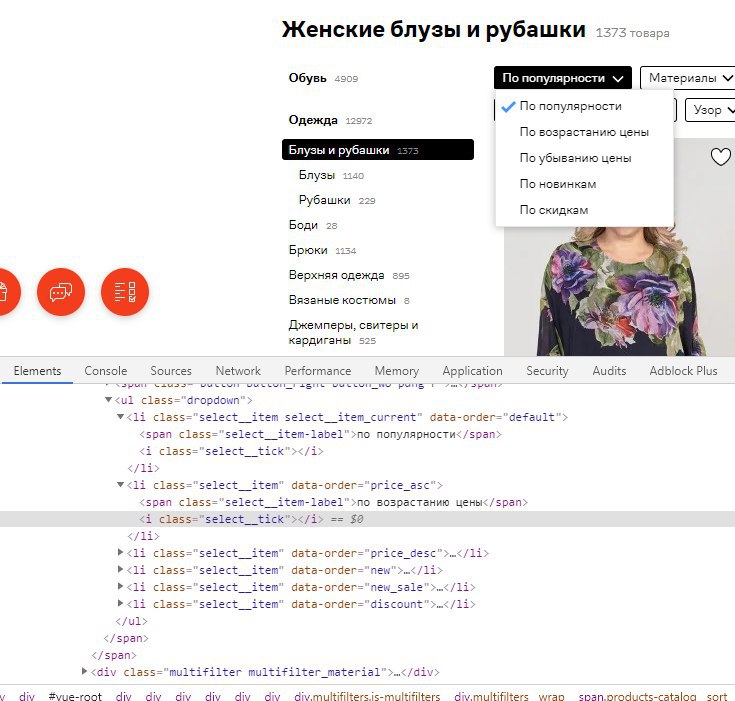Expand the li data-order new_sale node

point(120,587)
